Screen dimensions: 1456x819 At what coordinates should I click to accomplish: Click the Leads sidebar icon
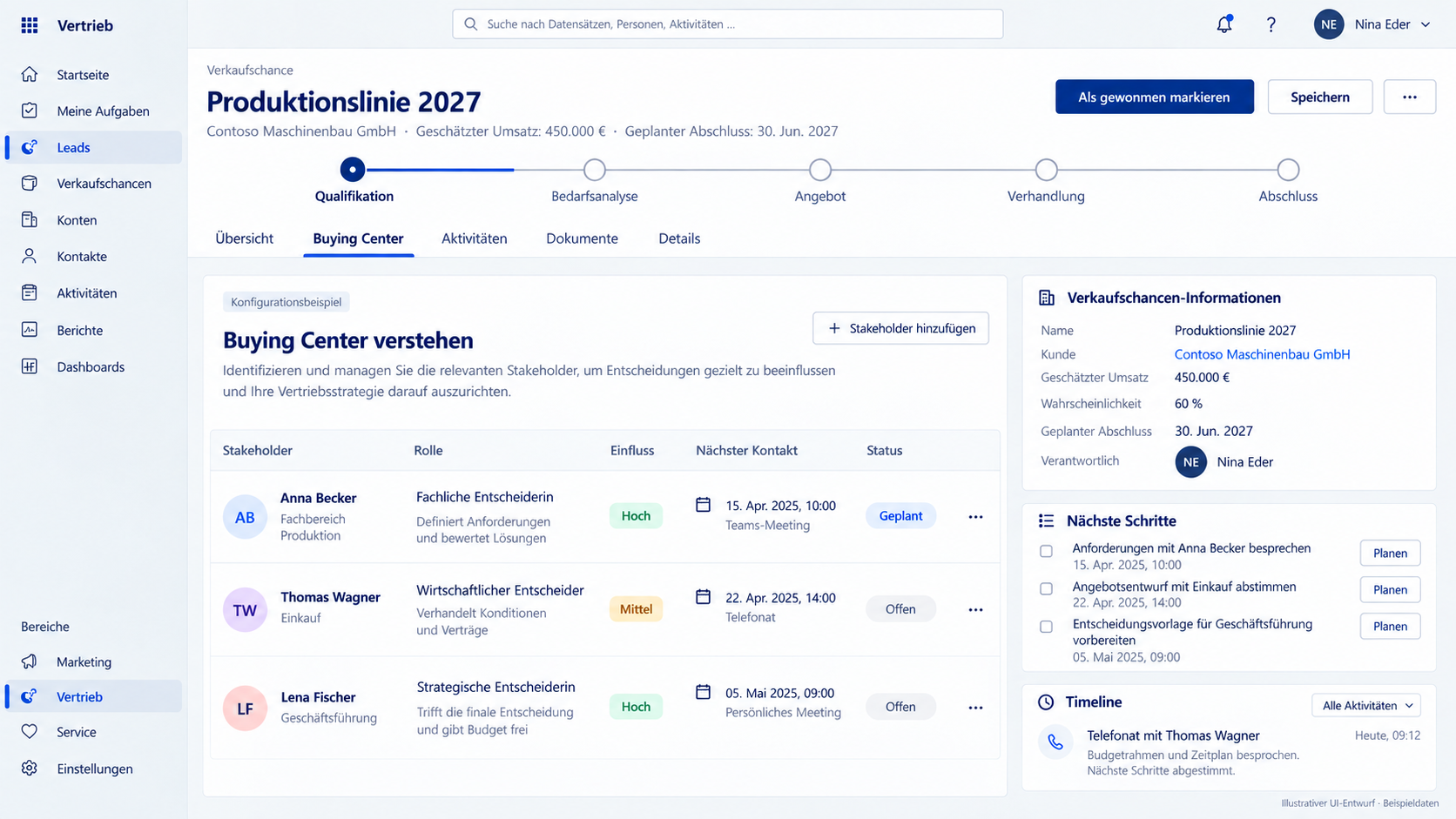(30, 147)
